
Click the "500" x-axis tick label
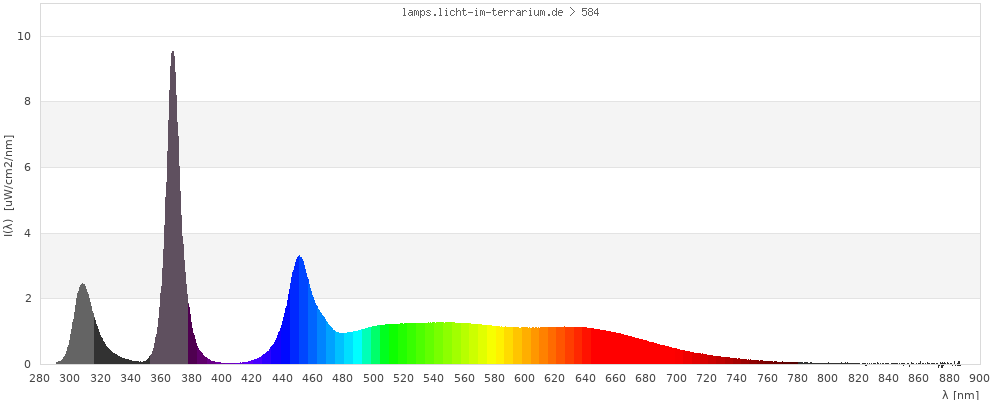point(373,378)
